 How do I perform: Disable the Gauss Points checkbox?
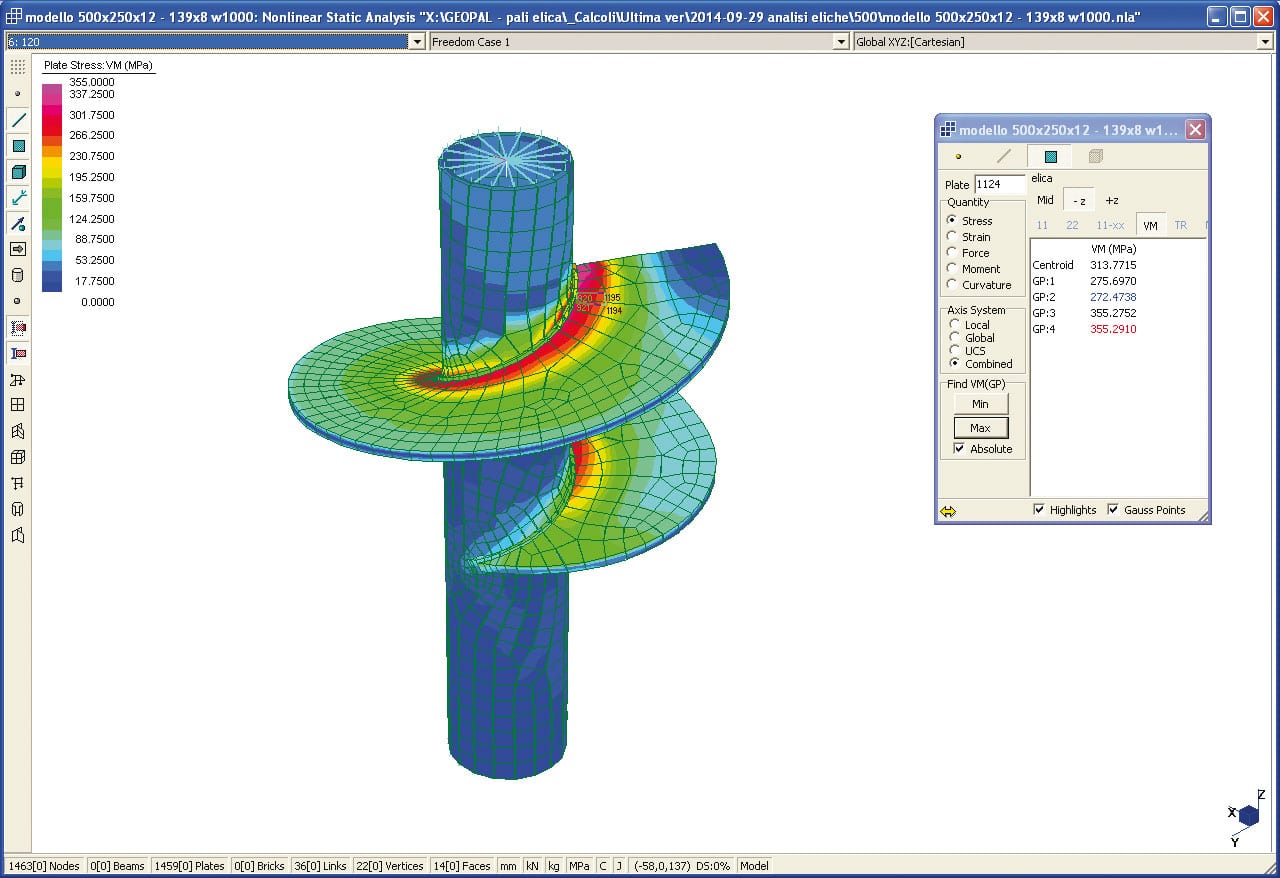pos(1113,510)
